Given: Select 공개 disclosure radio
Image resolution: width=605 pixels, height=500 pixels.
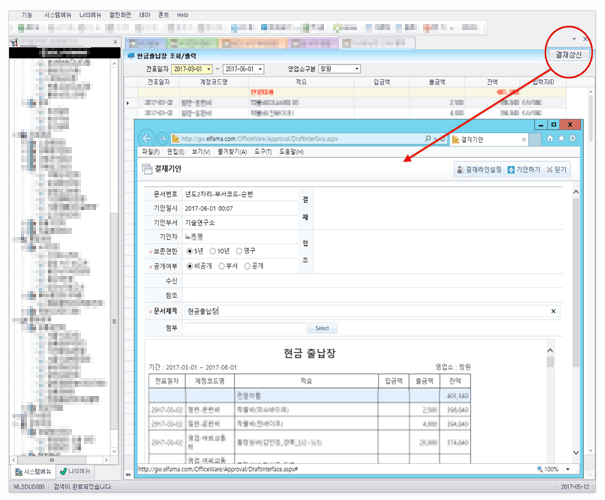Looking at the screenshot, I should pos(247,266).
